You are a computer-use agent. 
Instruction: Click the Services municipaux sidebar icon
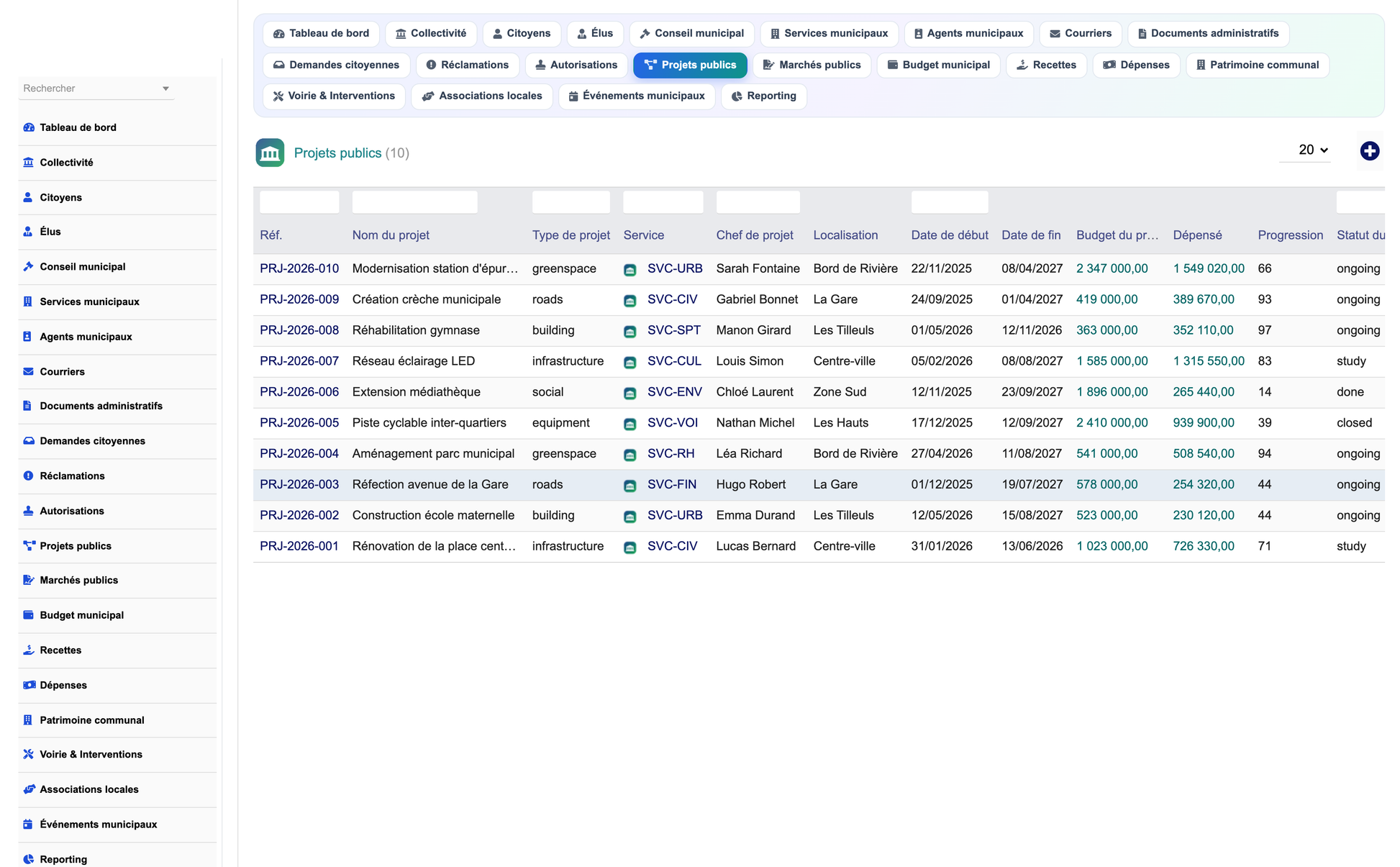click(x=28, y=301)
